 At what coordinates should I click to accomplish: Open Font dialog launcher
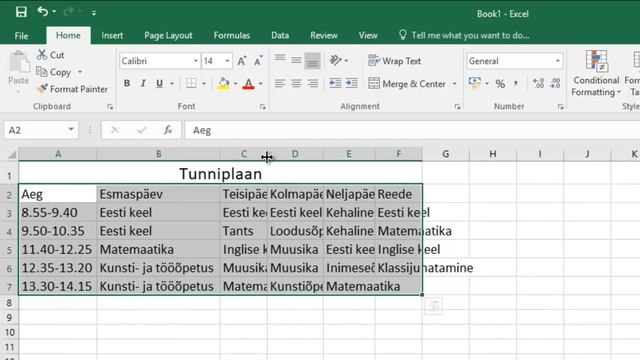[x=262, y=107]
